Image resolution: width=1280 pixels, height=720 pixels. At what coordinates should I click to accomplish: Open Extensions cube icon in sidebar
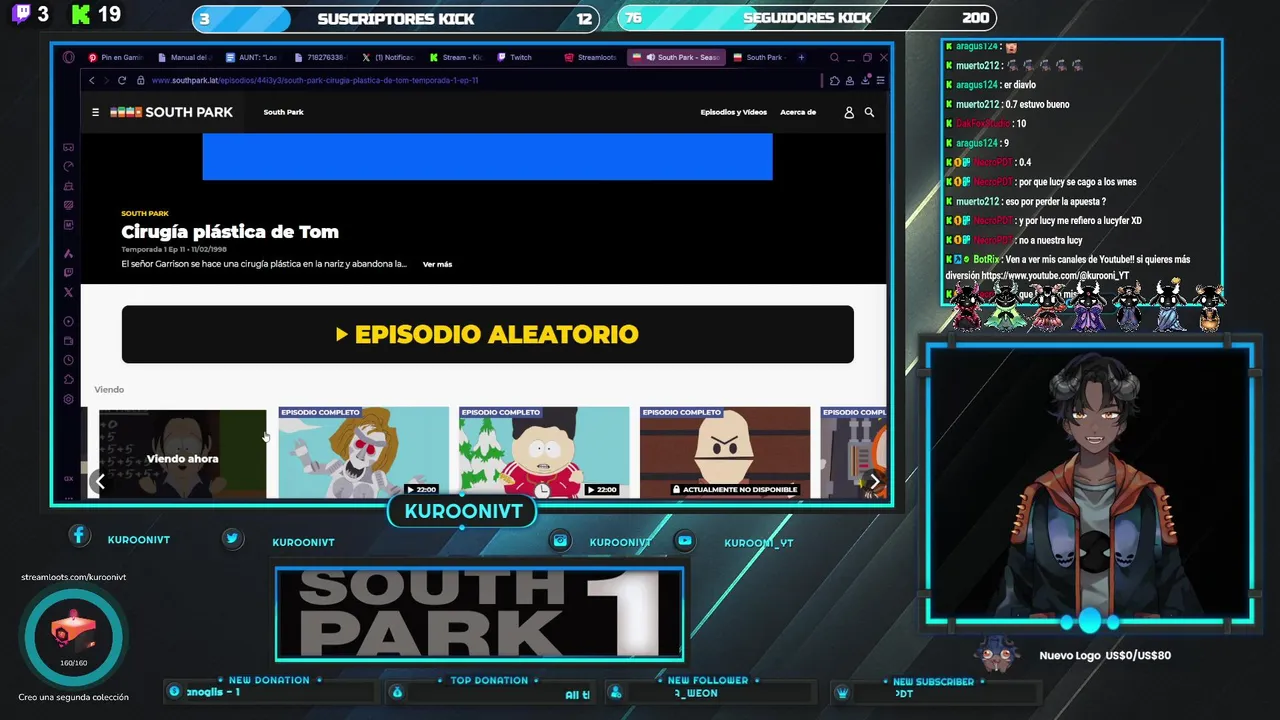(68, 379)
